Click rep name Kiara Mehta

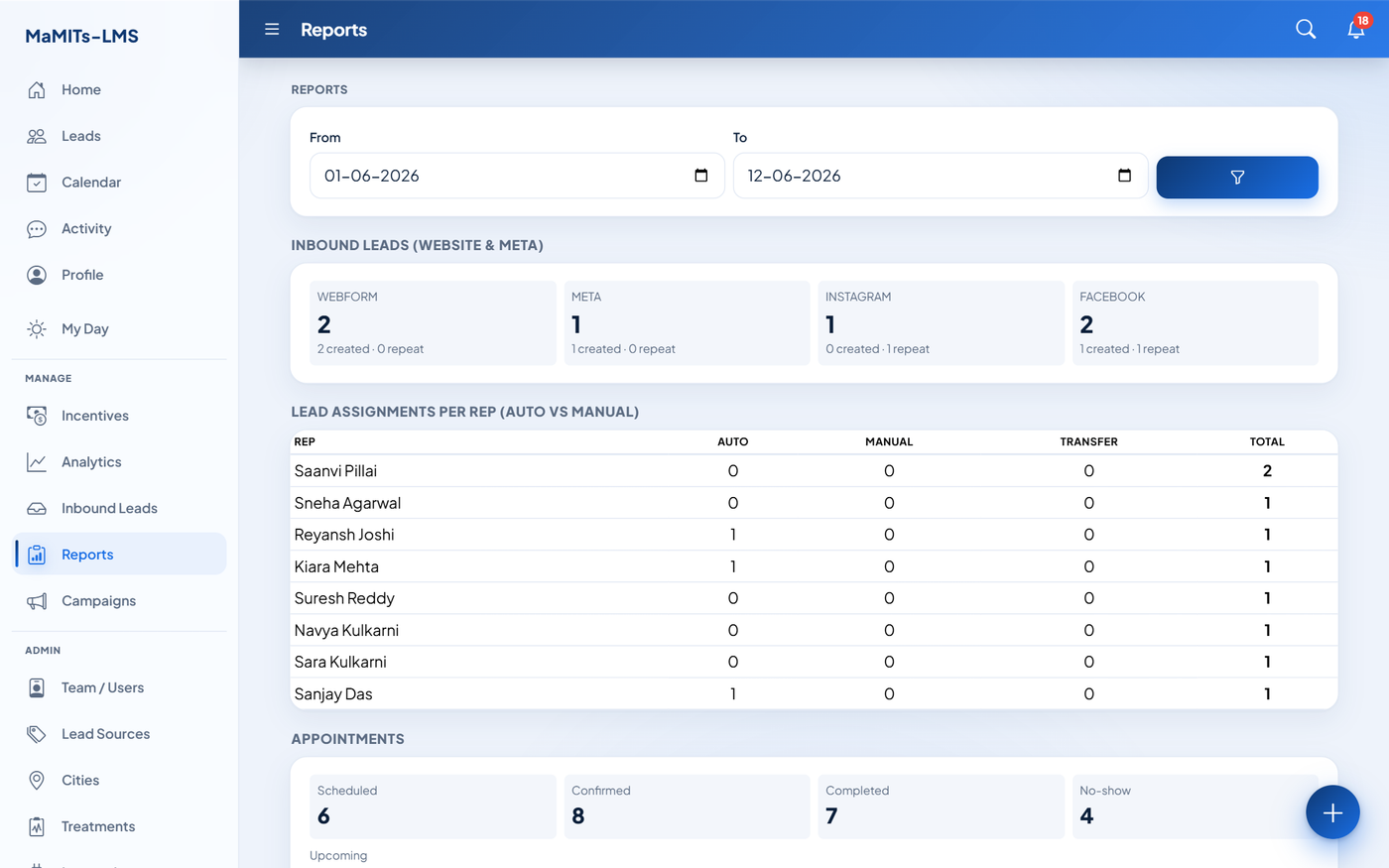336,566
